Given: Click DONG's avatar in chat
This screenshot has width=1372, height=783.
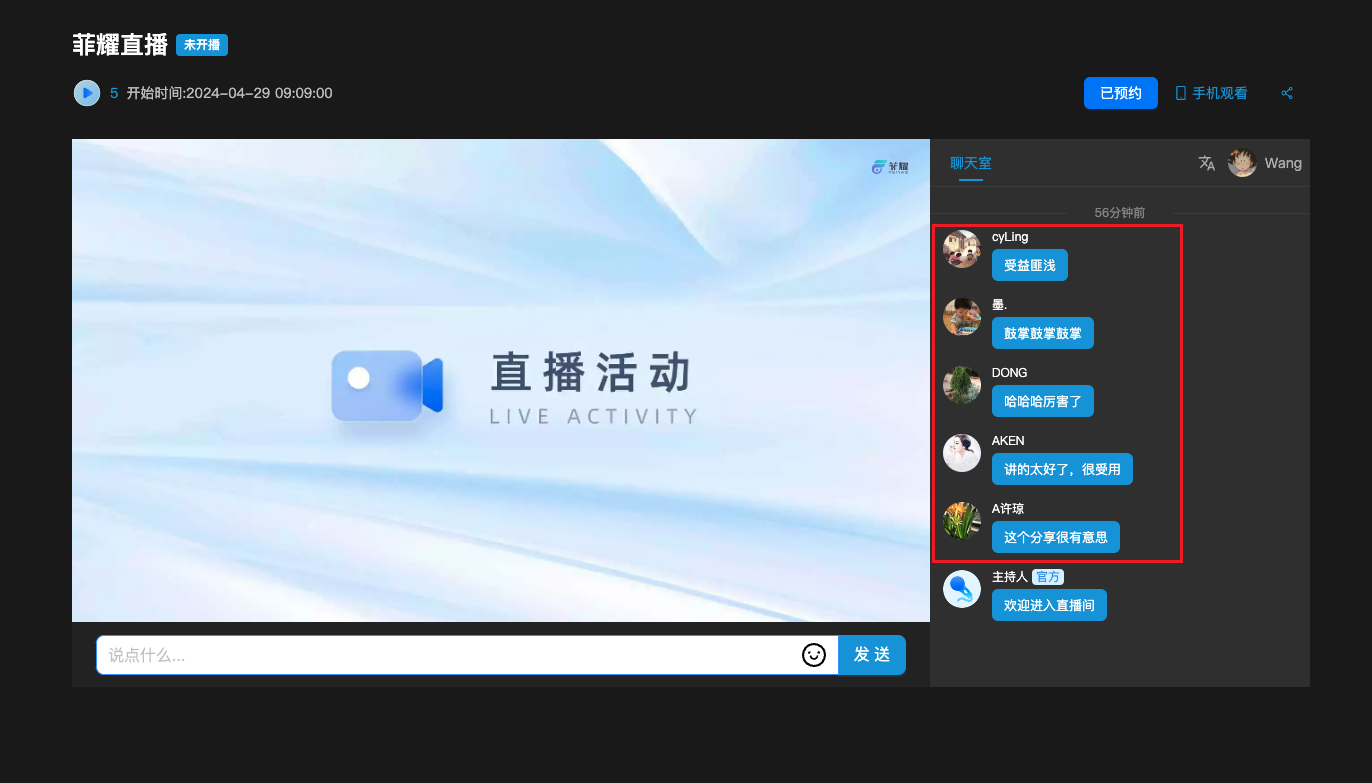Looking at the screenshot, I should pyautogui.click(x=962, y=385).
